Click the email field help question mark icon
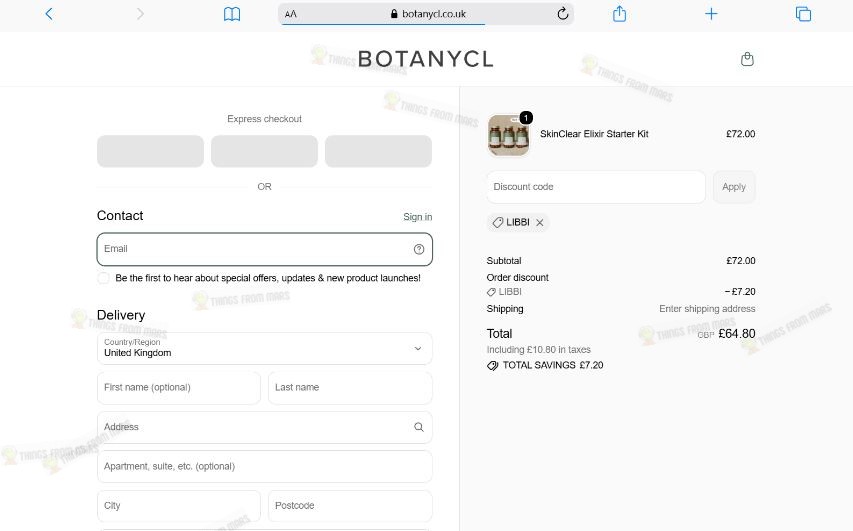853x531 pixels. [x=419, y=249]
